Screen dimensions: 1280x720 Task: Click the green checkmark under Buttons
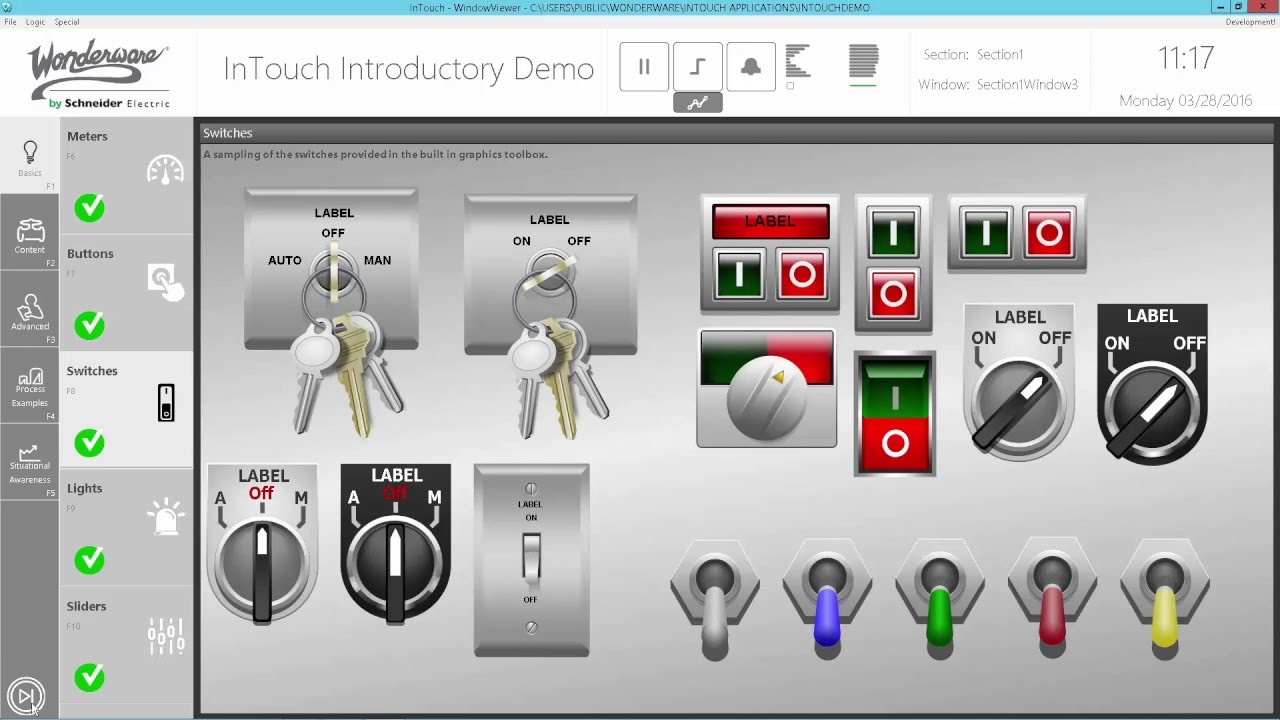tap(90, 325)
